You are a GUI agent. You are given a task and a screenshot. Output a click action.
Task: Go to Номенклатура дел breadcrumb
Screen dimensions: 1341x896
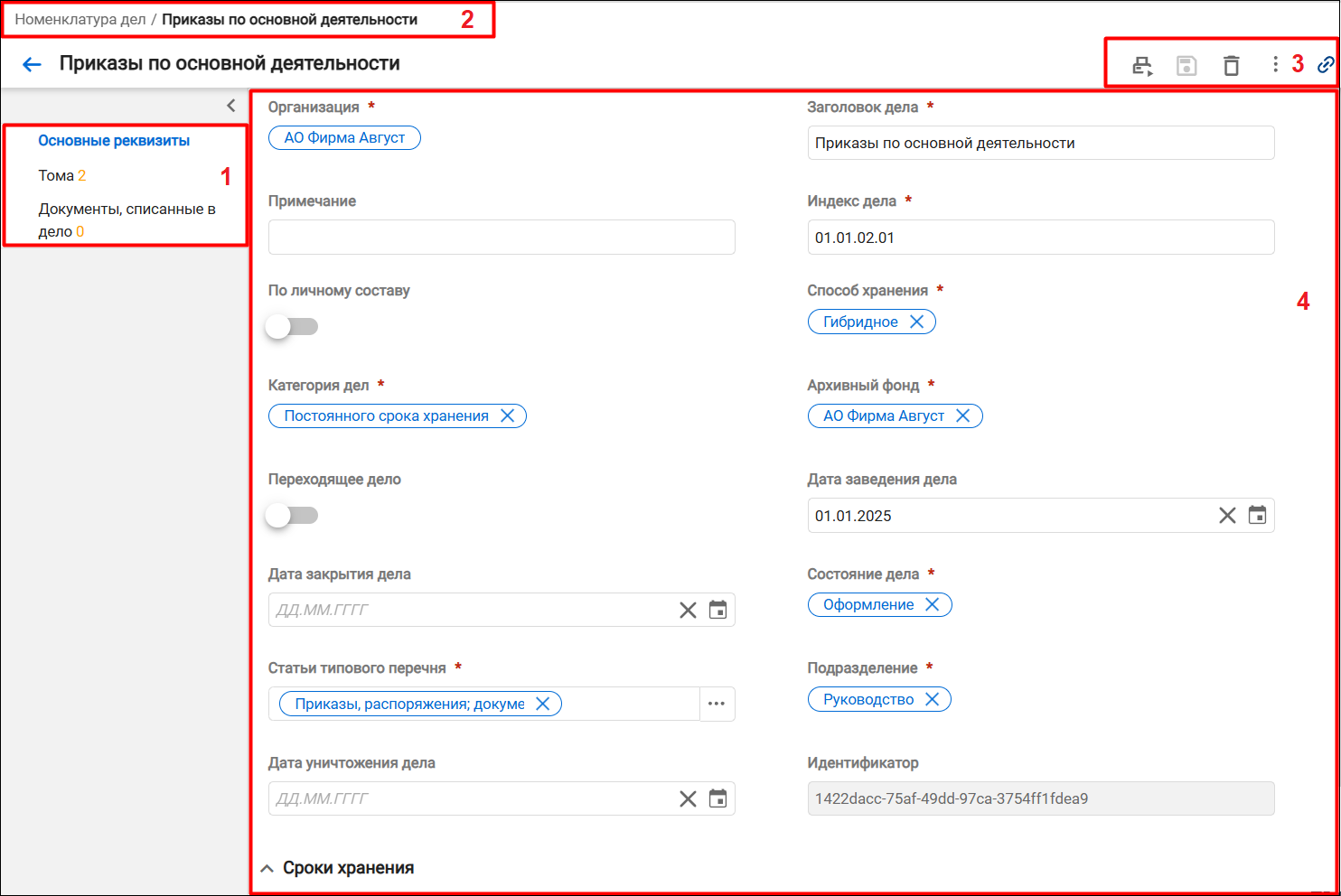[80, 19]
